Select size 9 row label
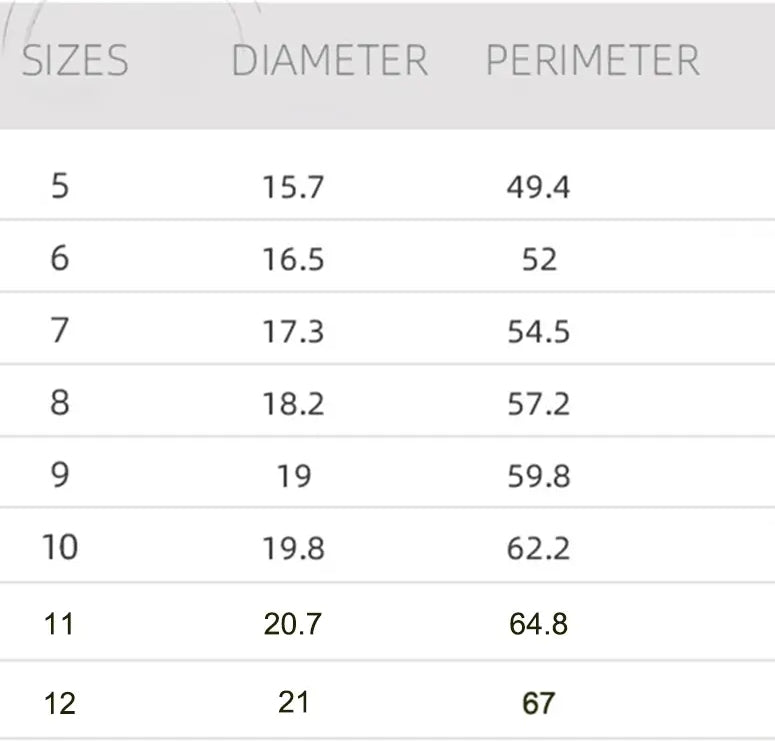Image resolution: width=775 pixels, height=741 pixels. pyautogui.click(x=60, y=475)
